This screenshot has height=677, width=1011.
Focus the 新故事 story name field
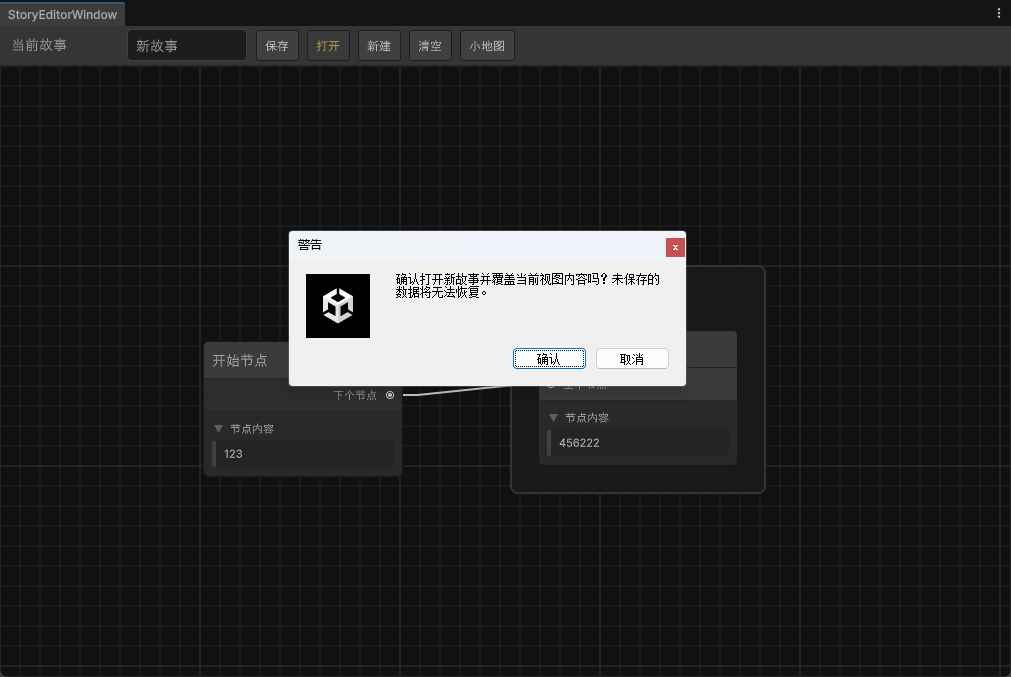(x=187, y=46)
